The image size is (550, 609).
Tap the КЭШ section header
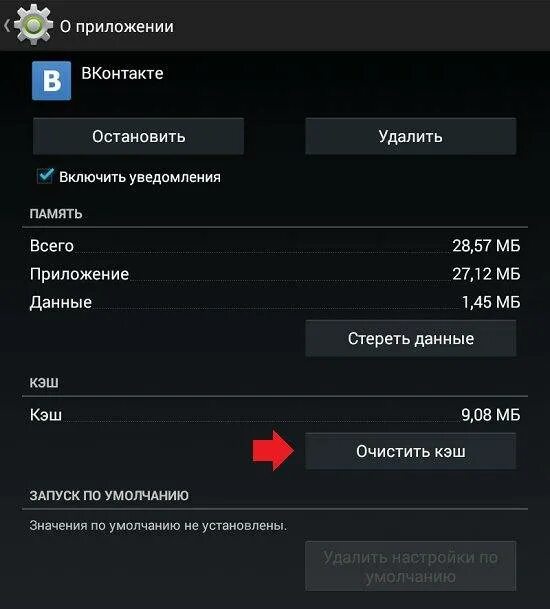pos(44,383)
